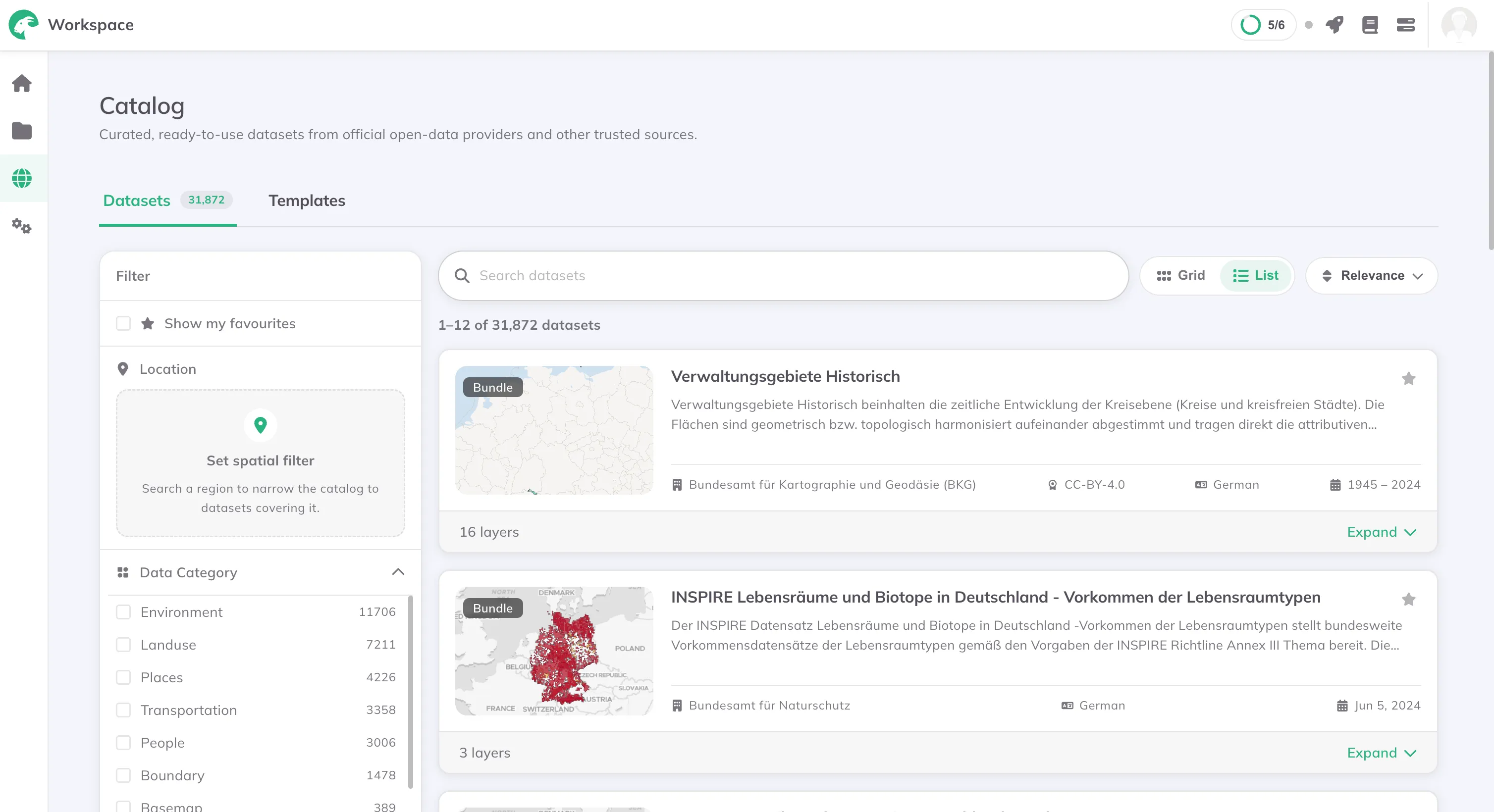Switch to Grid view
1494x812 pixels.
pos(1181,276)
